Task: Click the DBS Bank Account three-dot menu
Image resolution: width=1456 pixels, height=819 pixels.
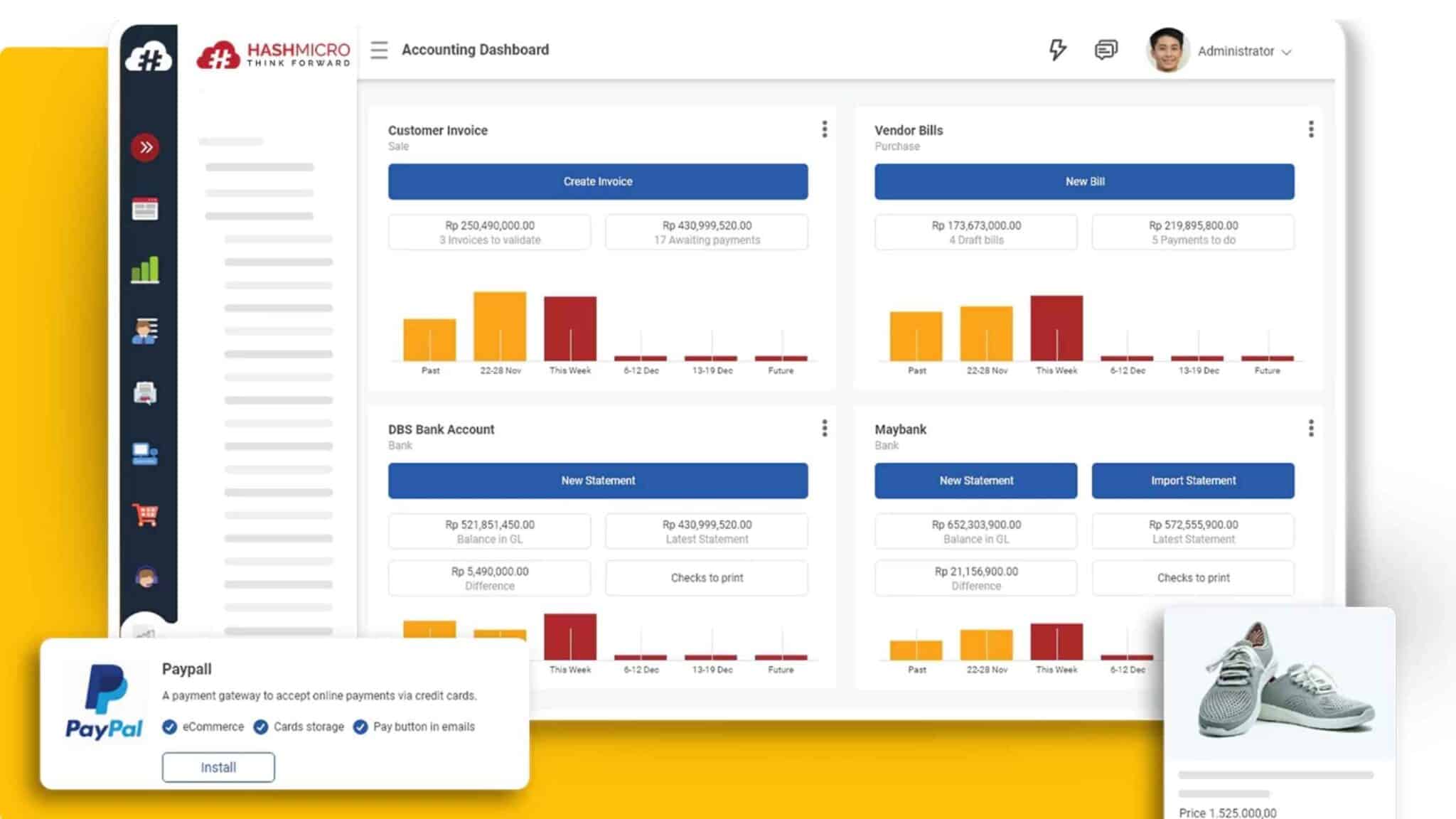Action: [824, 428]
